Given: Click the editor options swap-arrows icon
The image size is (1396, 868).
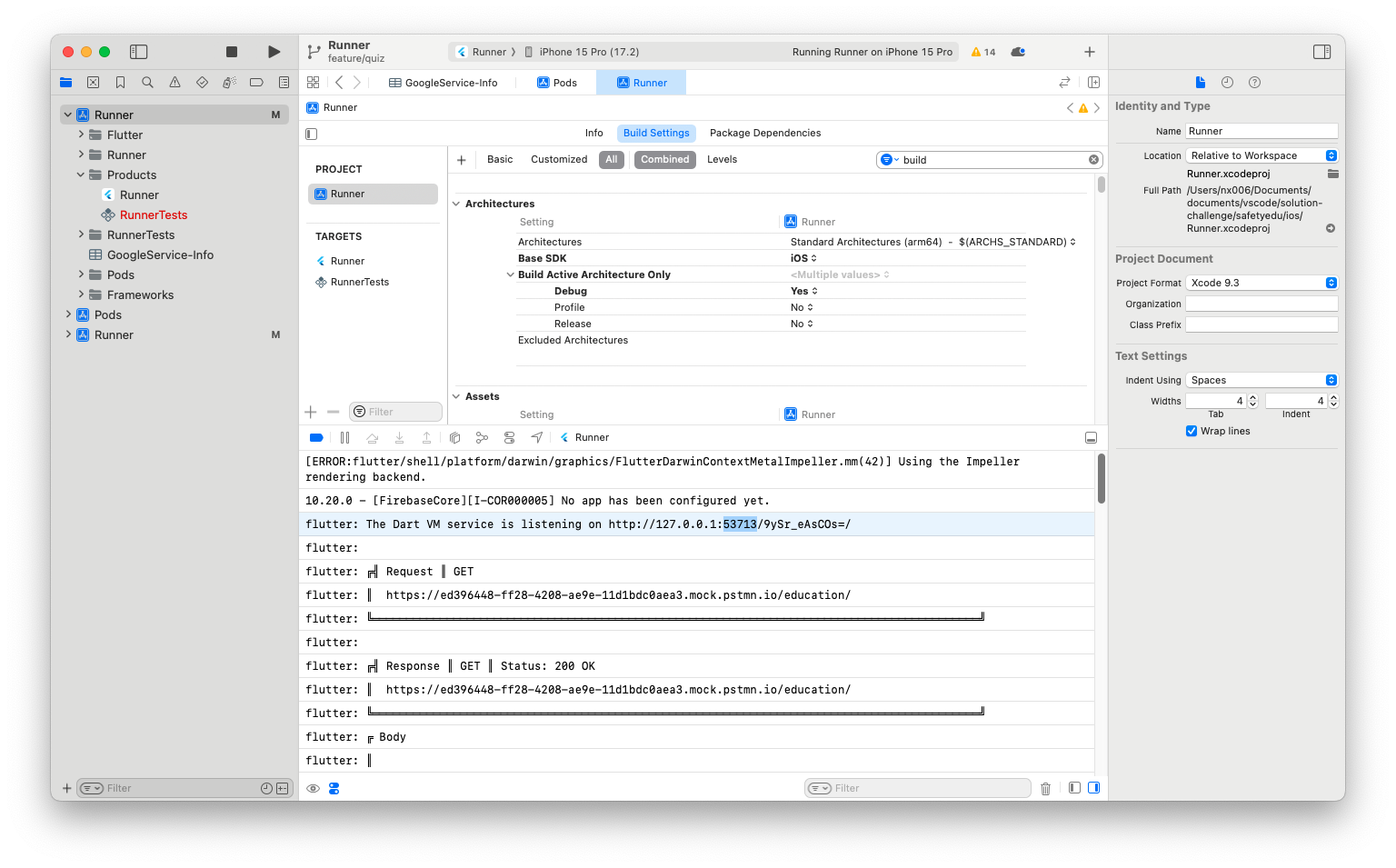Looking at the screenshot, I should (x=1064, y=82).
